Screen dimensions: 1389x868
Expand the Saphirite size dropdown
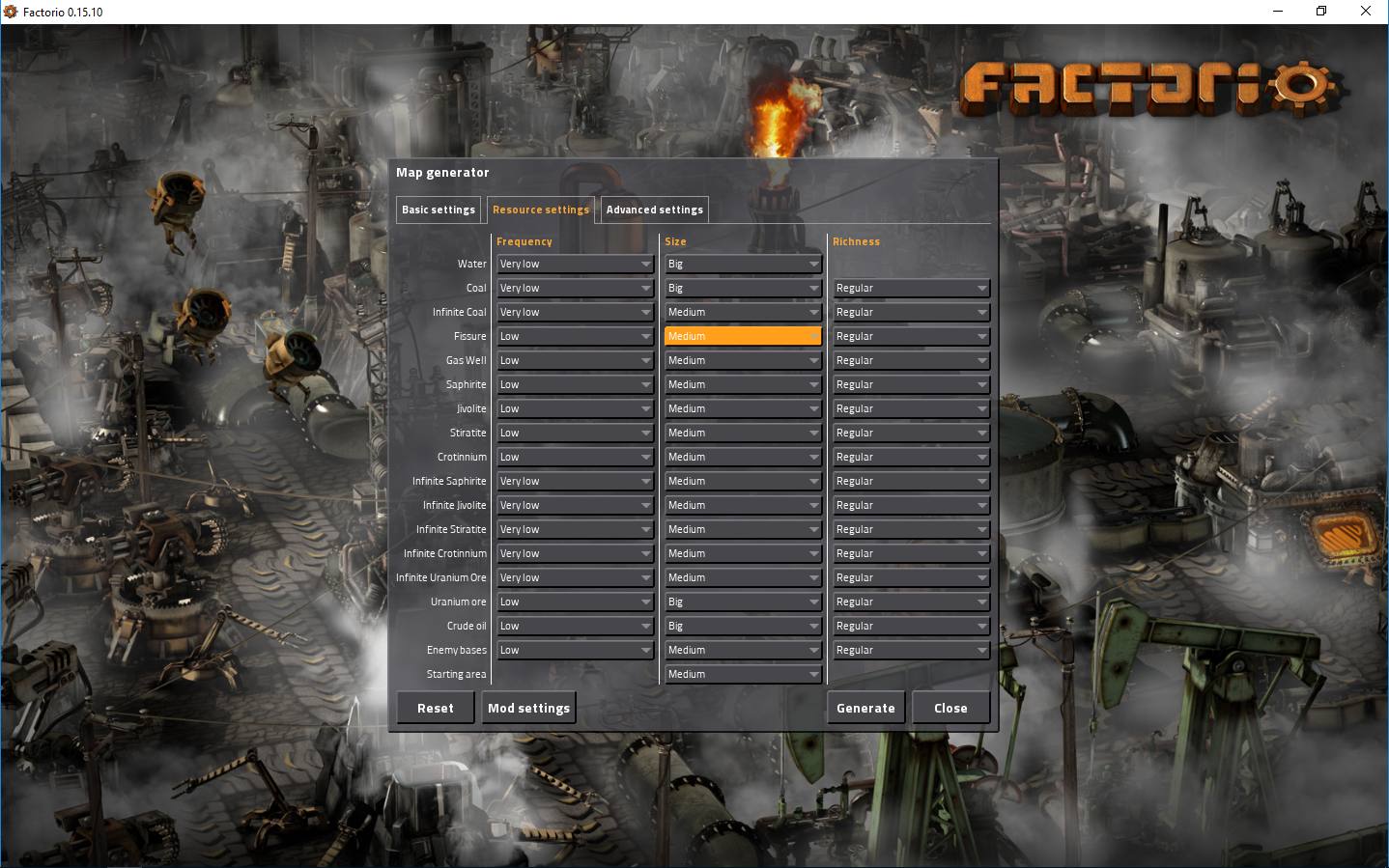[x=744, y=384]
